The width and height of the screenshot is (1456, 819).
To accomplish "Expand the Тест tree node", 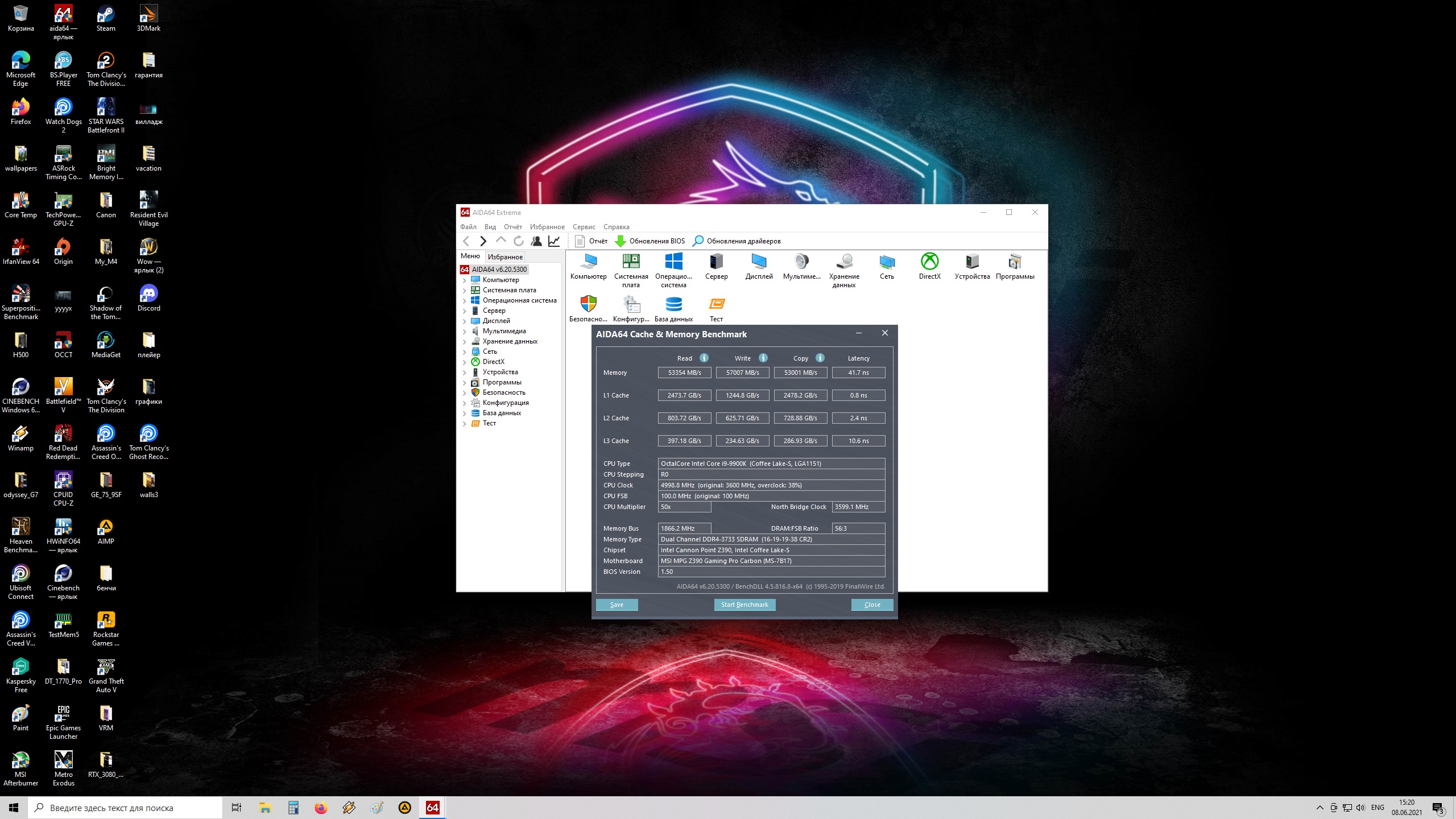I will pyautogui.click(x=465, y=423).
